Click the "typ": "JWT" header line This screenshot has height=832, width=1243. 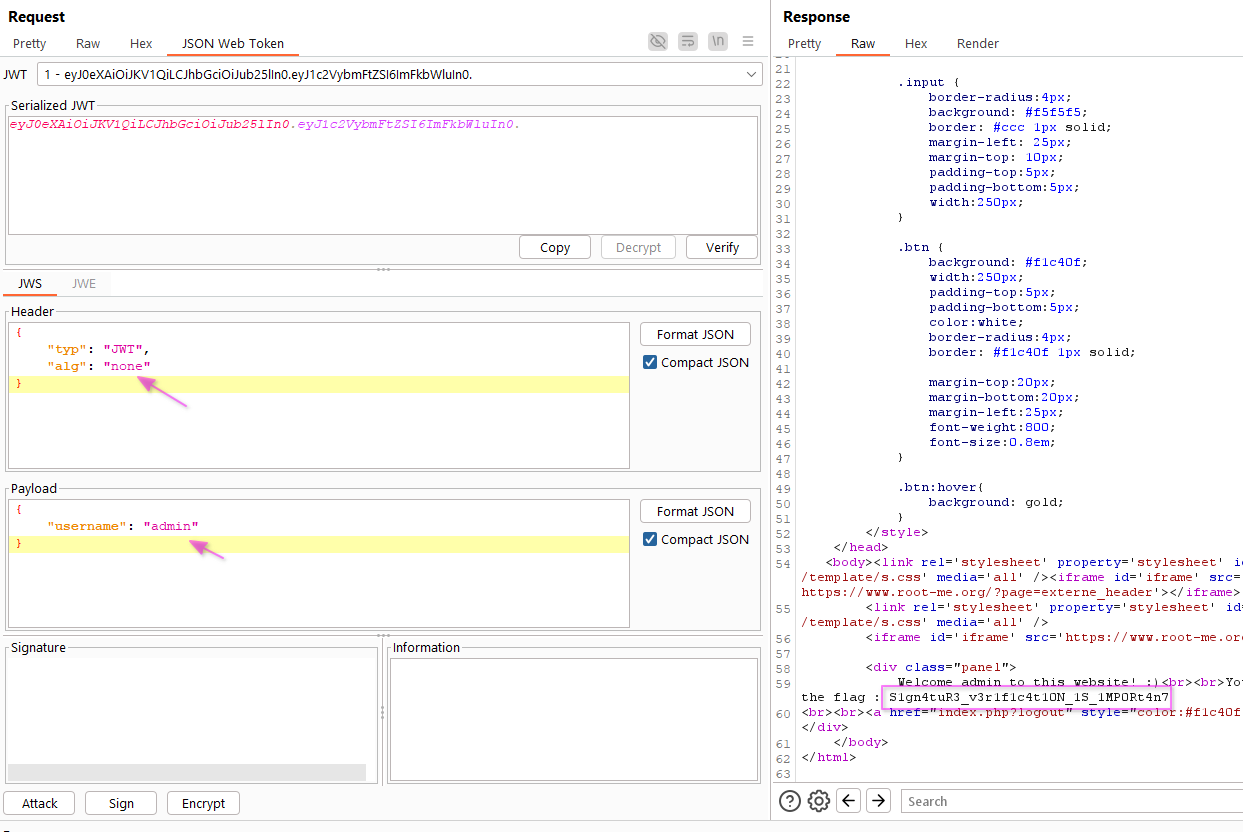click(x=98, y=349)
